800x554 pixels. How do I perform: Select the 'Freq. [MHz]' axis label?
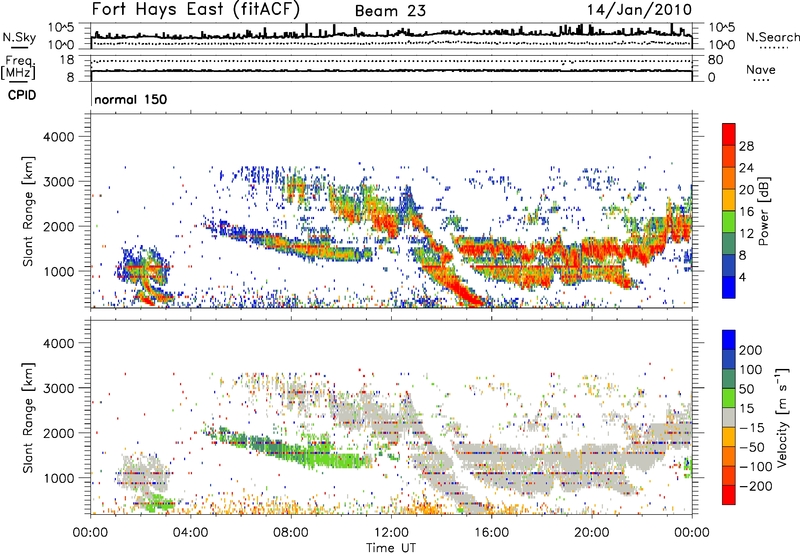tap(18, 68)
